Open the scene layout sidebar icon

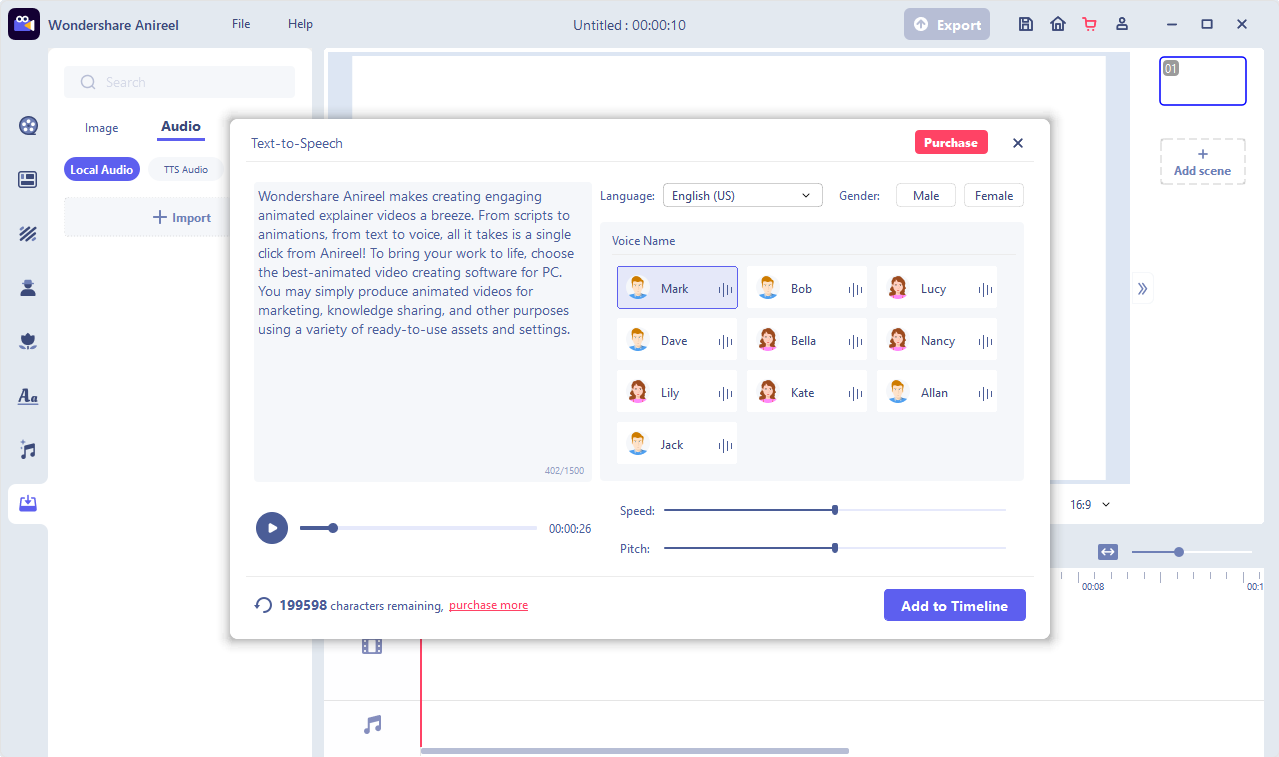pyautogui.click(x=28, y=180)
